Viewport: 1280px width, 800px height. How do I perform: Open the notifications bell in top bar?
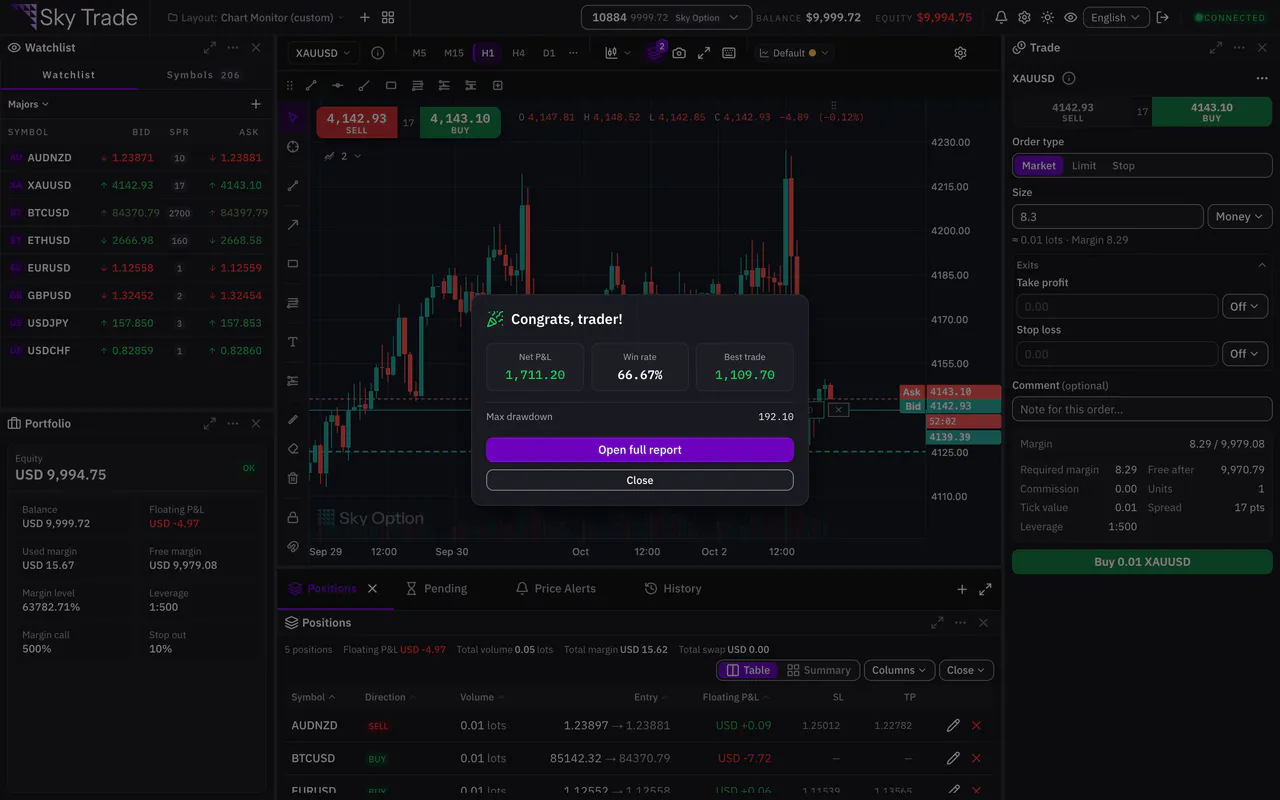pyautogui.click(x=1001, y=17)
